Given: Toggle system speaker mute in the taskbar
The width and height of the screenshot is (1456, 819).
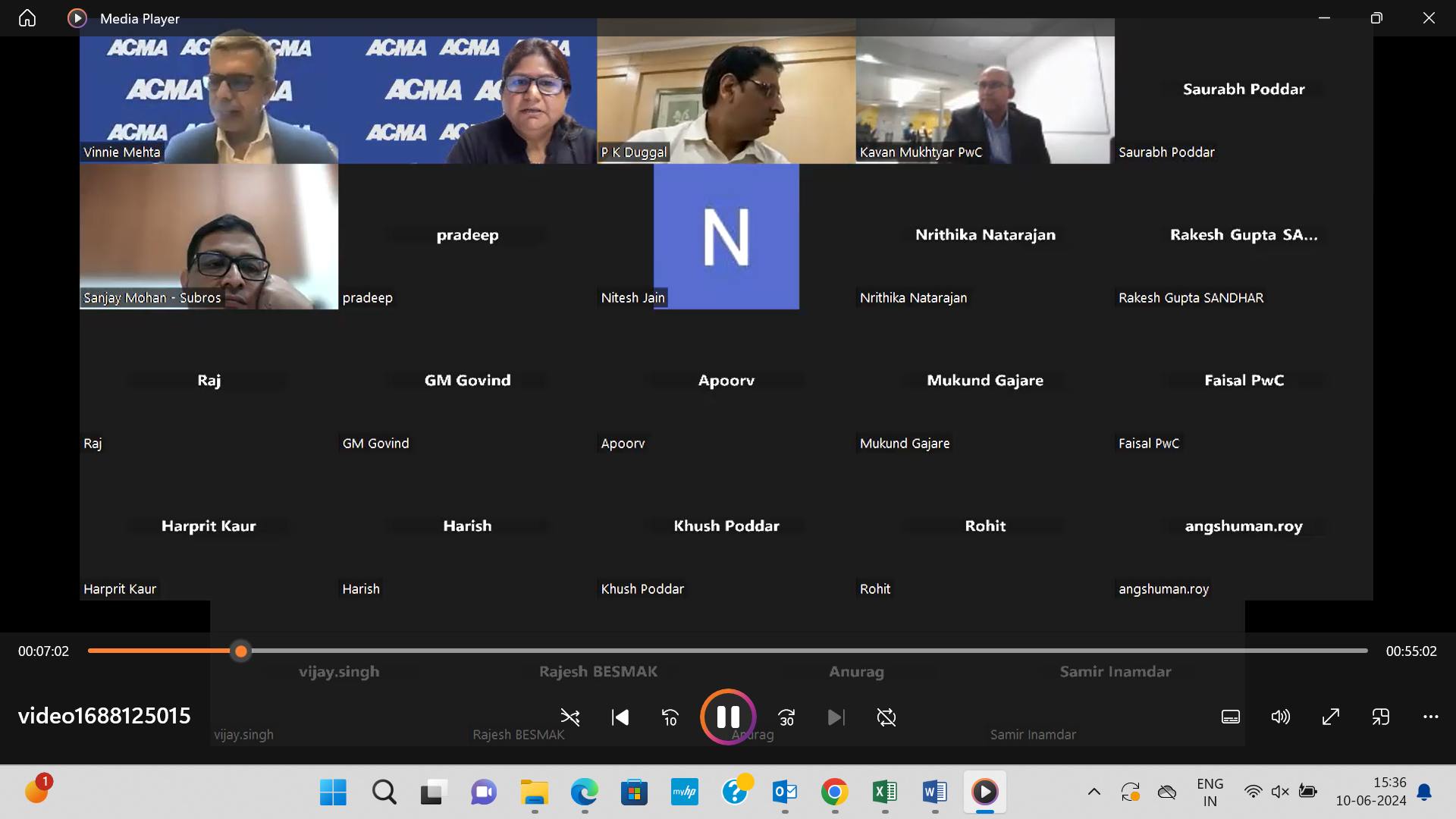Looking at the screenshot, I should (1279, 791).
